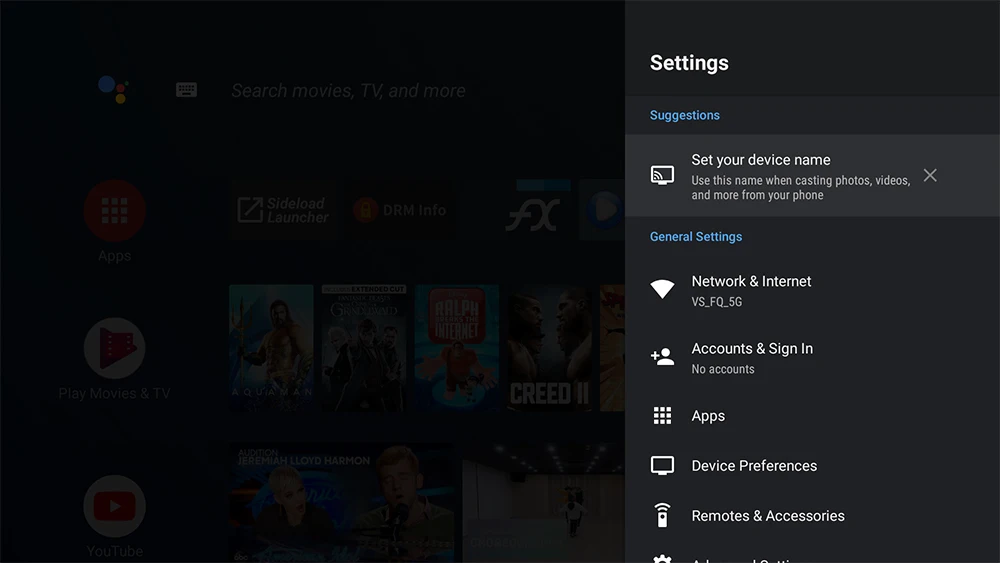This screenshot has width=1000, height=563.
Task: Launch the Sideload Launcher app tile
Action: 284,210
